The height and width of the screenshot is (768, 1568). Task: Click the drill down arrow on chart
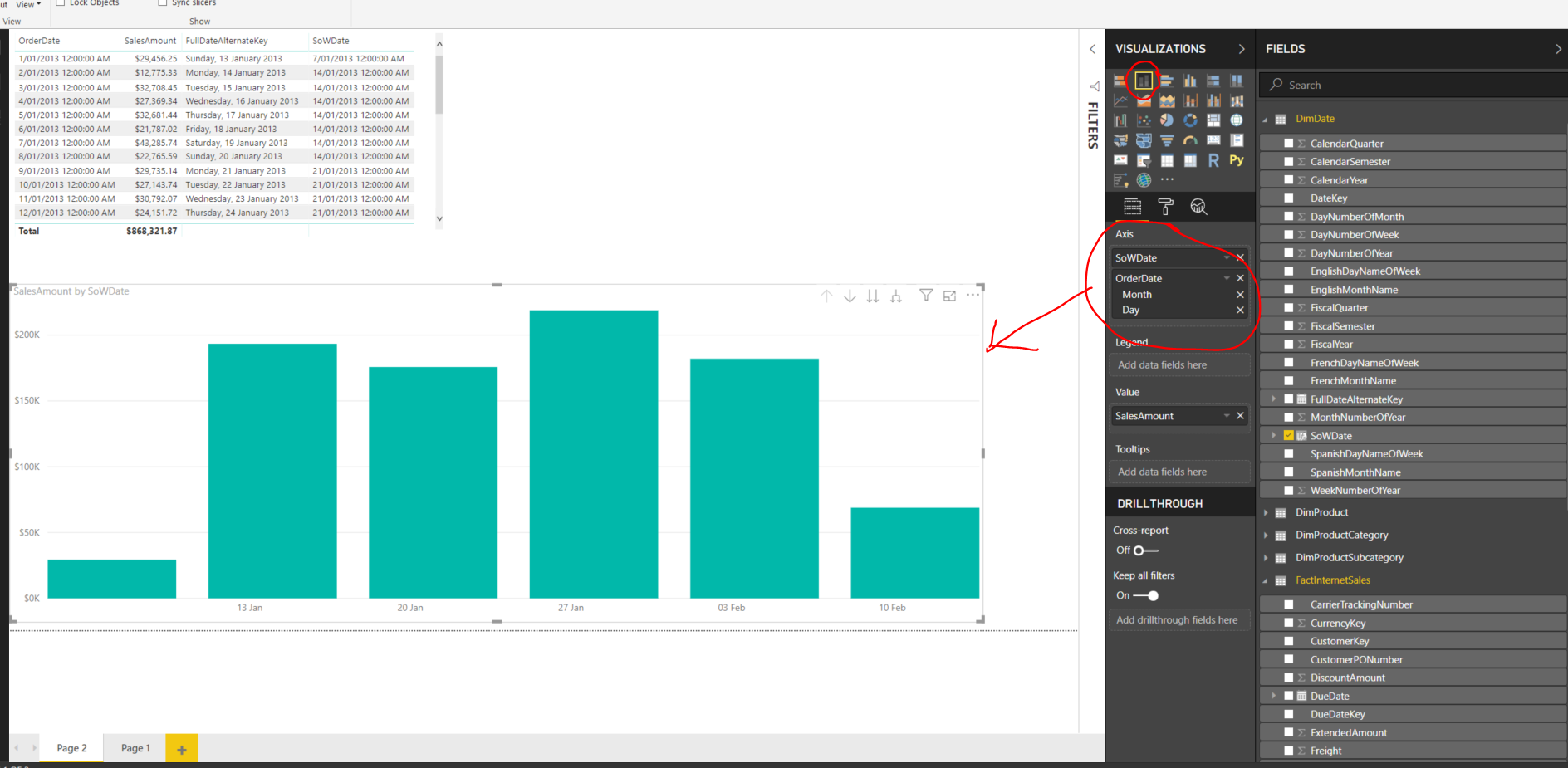click(850, 296)
